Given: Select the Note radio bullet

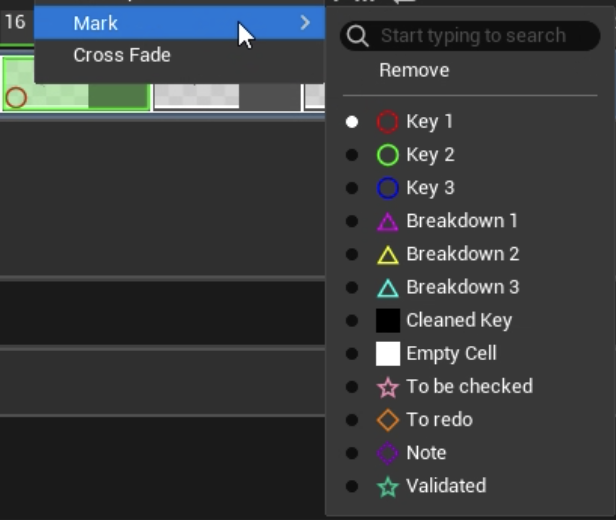Looking at the screenshot, I should click(352, 453).
